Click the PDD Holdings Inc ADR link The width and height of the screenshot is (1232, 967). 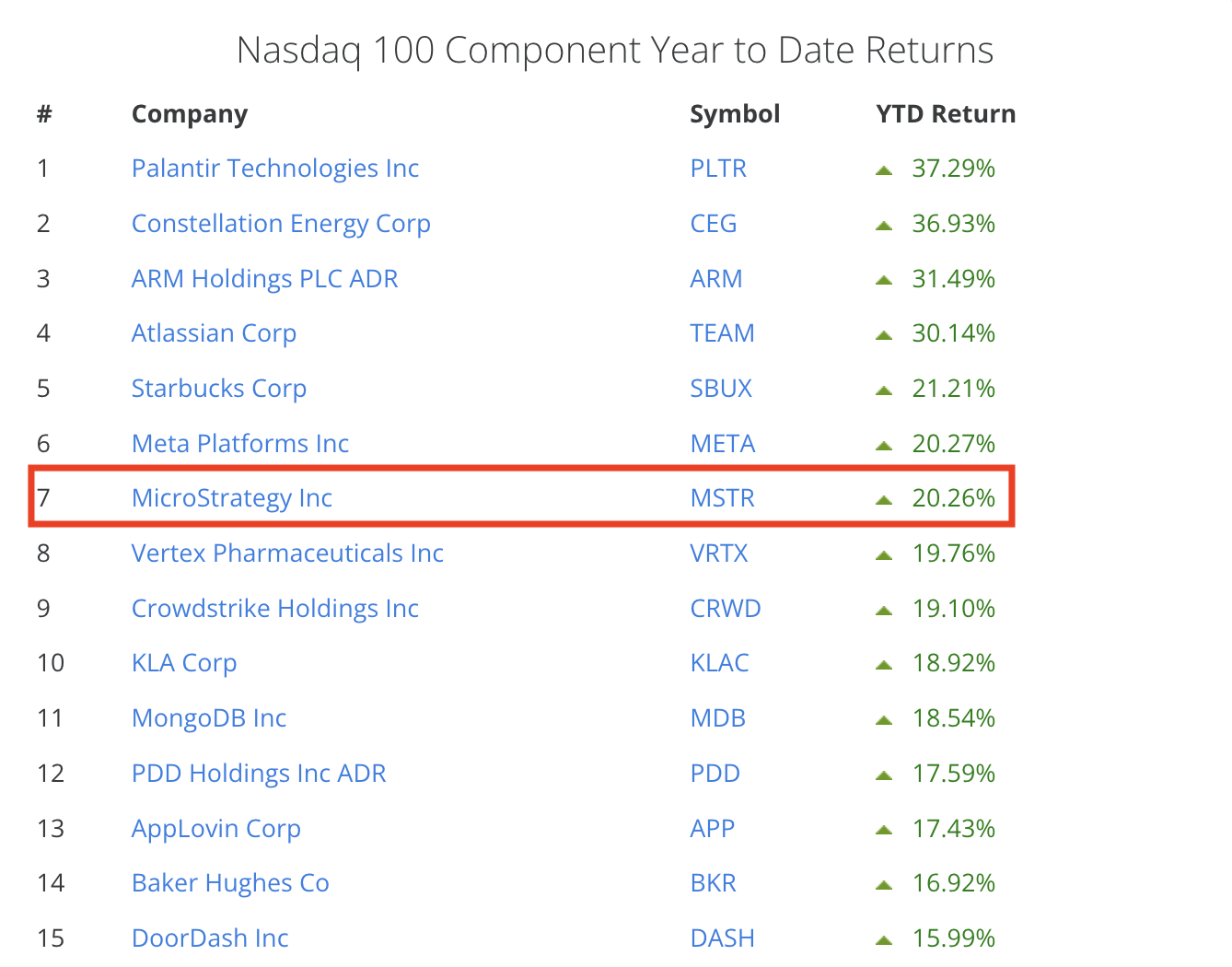(259, 774)
